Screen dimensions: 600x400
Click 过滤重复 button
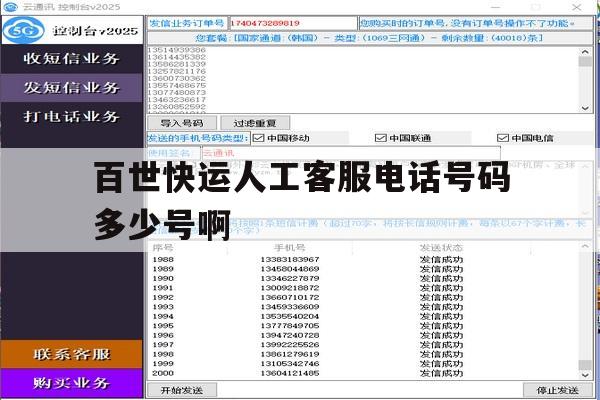[255, 123]
